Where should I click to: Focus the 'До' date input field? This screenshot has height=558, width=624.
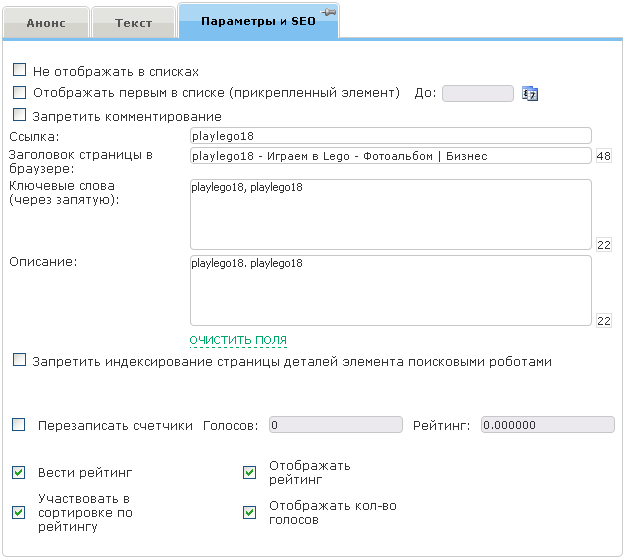[477, 94]
